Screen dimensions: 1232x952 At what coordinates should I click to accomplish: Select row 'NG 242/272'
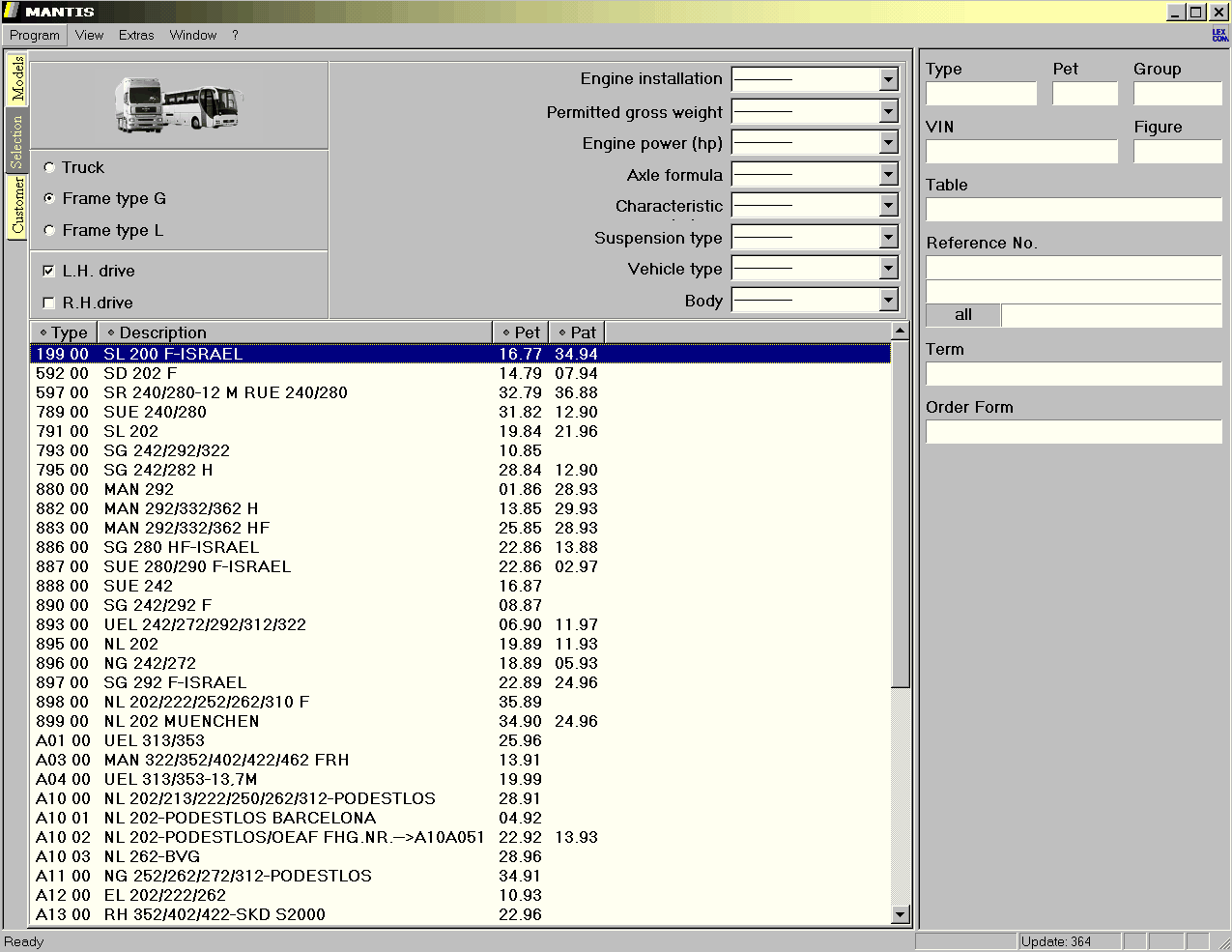[461, 663]
